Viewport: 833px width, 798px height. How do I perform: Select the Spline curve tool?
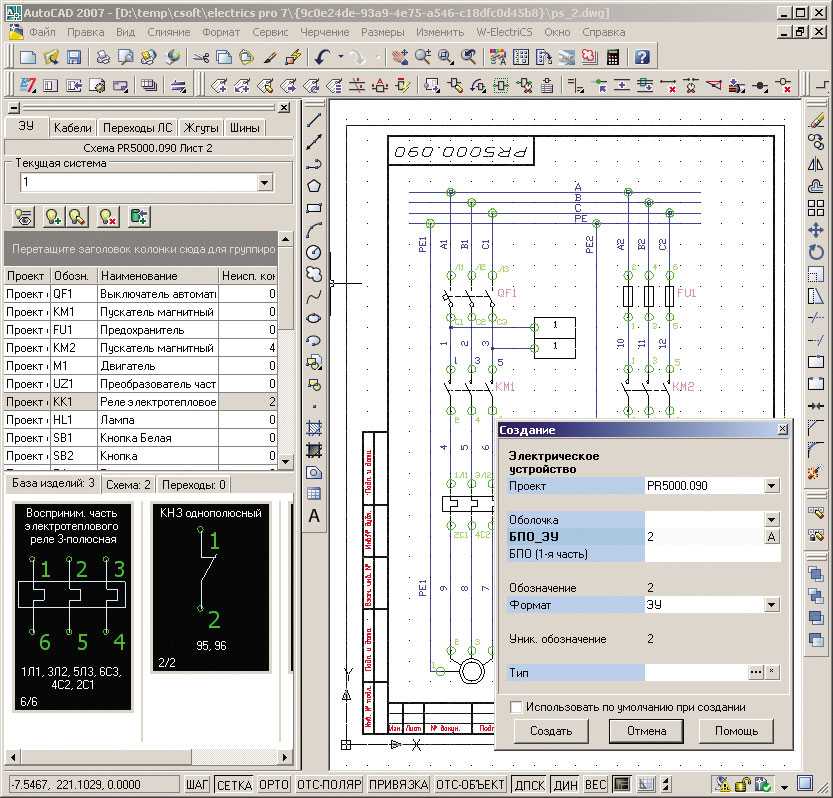(x=314, y=296)
